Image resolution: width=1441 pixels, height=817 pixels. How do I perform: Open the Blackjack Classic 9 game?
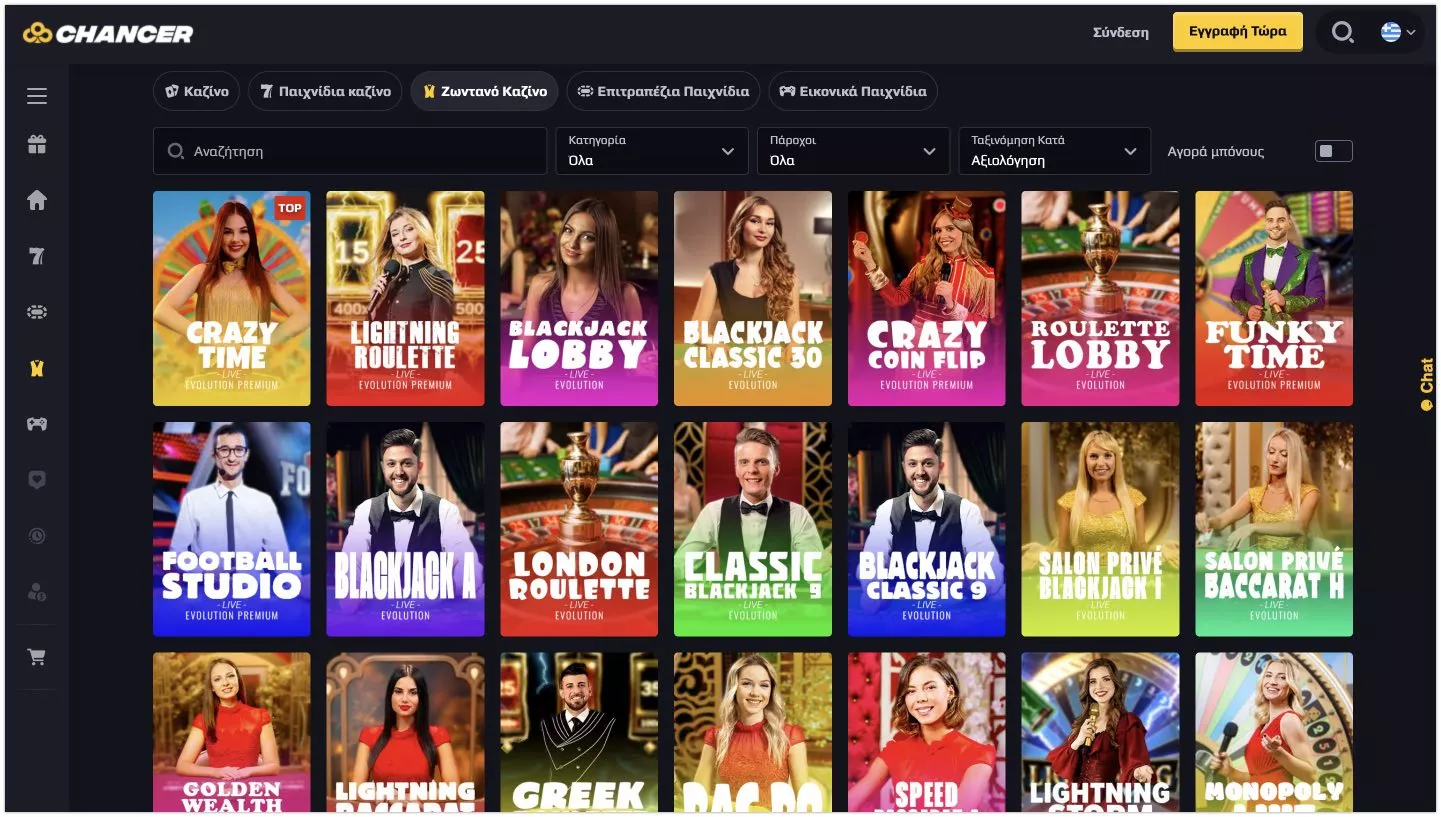click(x=926, y=529)
